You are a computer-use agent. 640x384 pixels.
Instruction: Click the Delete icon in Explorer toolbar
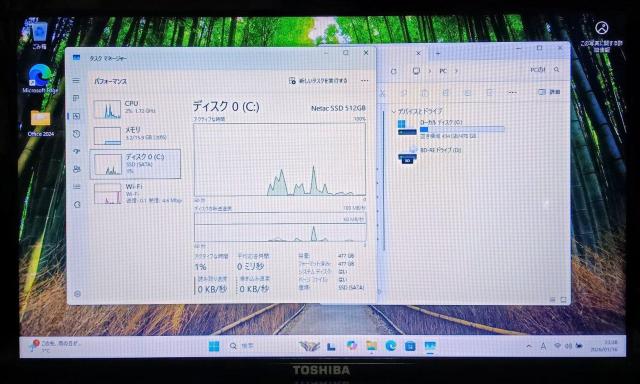click(489, 93)
